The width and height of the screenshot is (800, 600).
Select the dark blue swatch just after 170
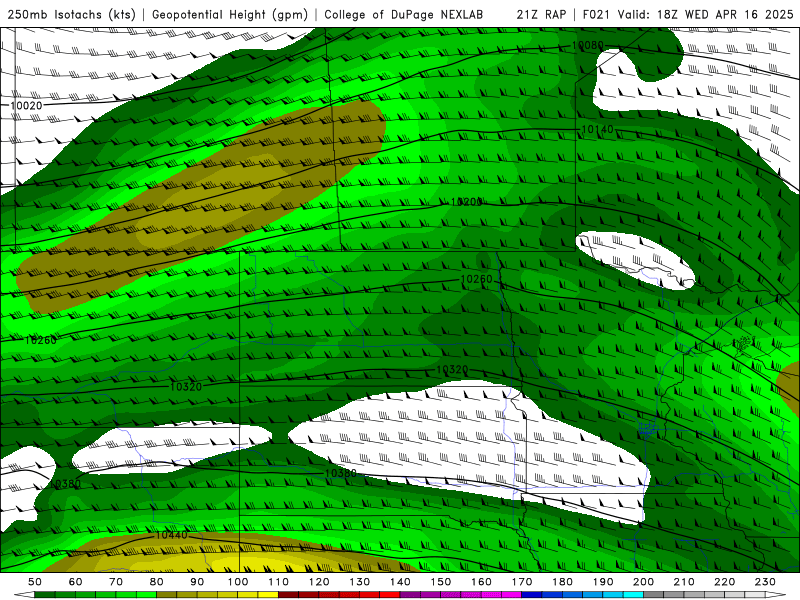click(532, 594)
